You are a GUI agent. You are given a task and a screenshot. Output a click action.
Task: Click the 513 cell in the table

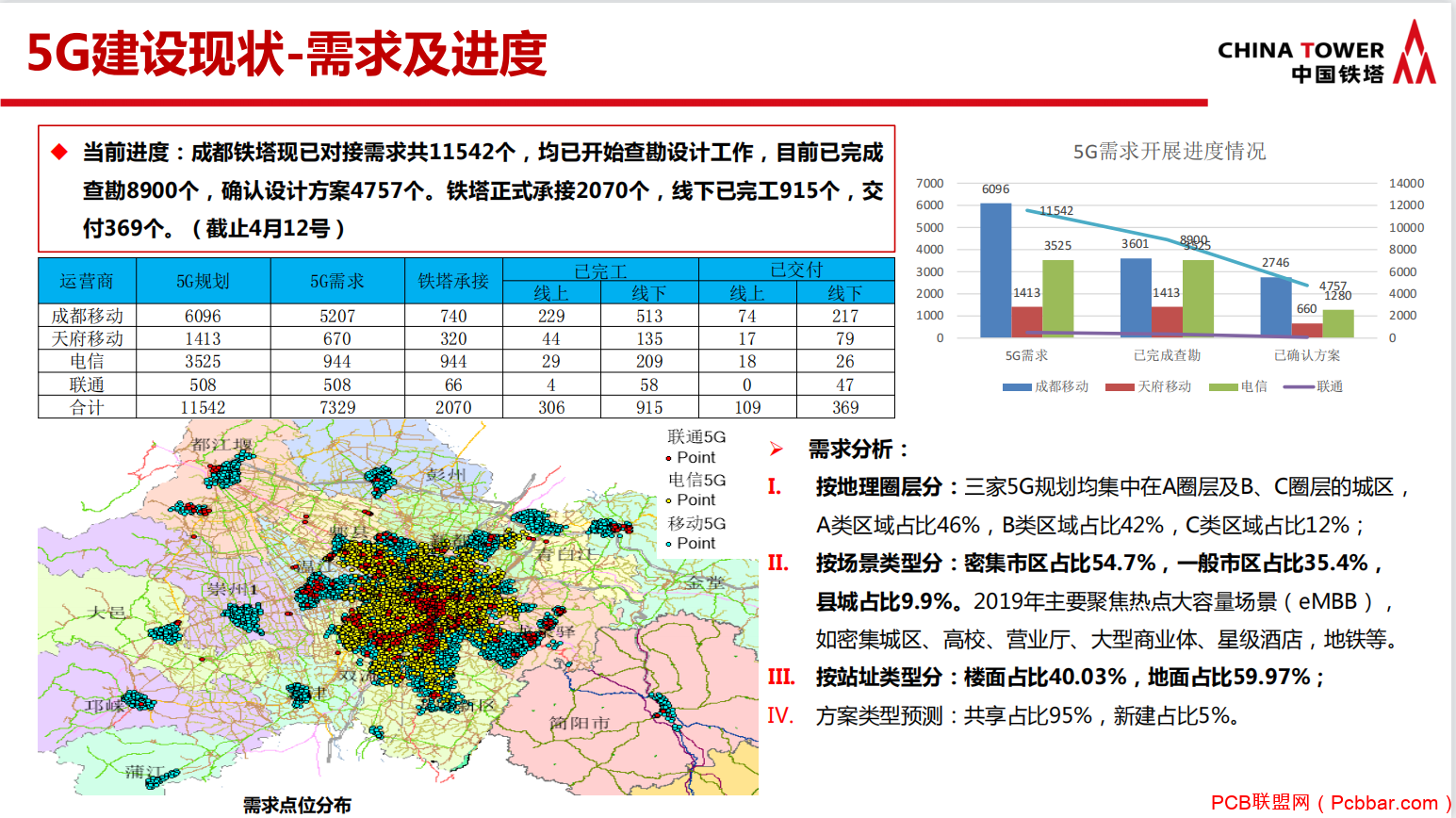[x=649, y=316]
